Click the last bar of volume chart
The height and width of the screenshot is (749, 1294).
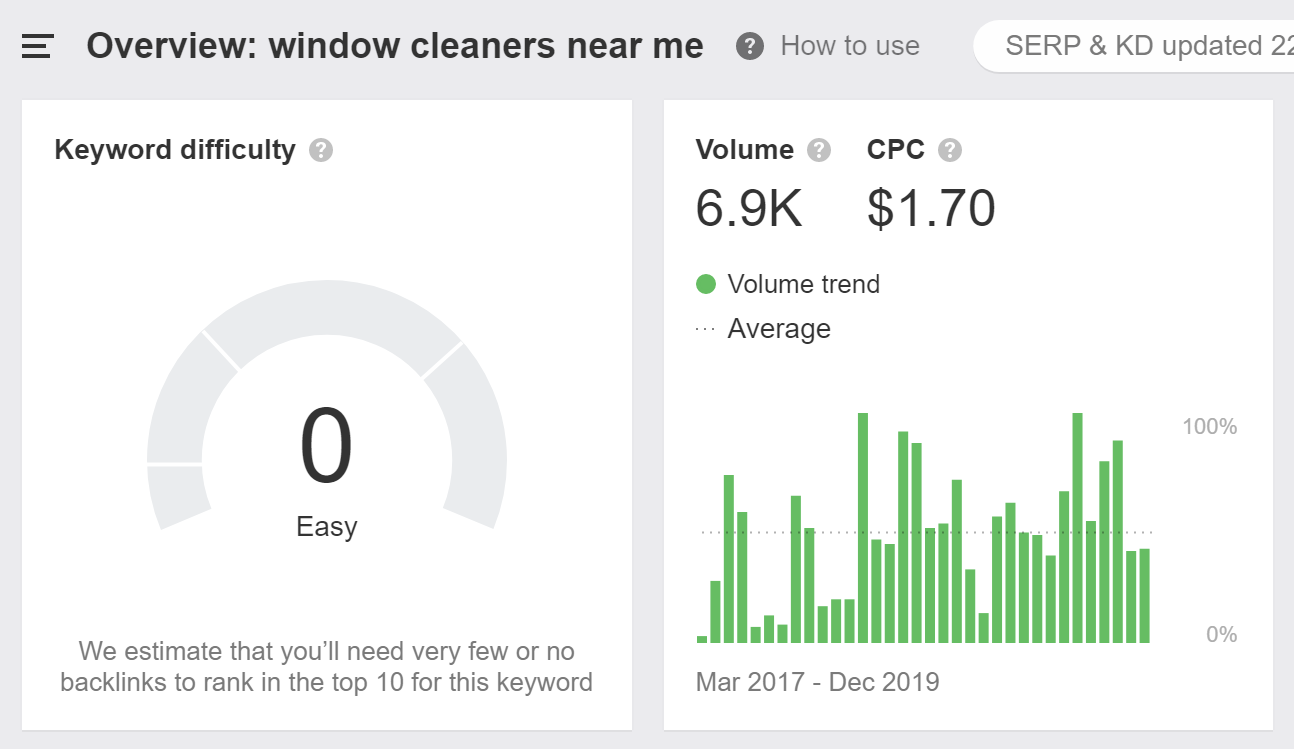coord(1144,596)
